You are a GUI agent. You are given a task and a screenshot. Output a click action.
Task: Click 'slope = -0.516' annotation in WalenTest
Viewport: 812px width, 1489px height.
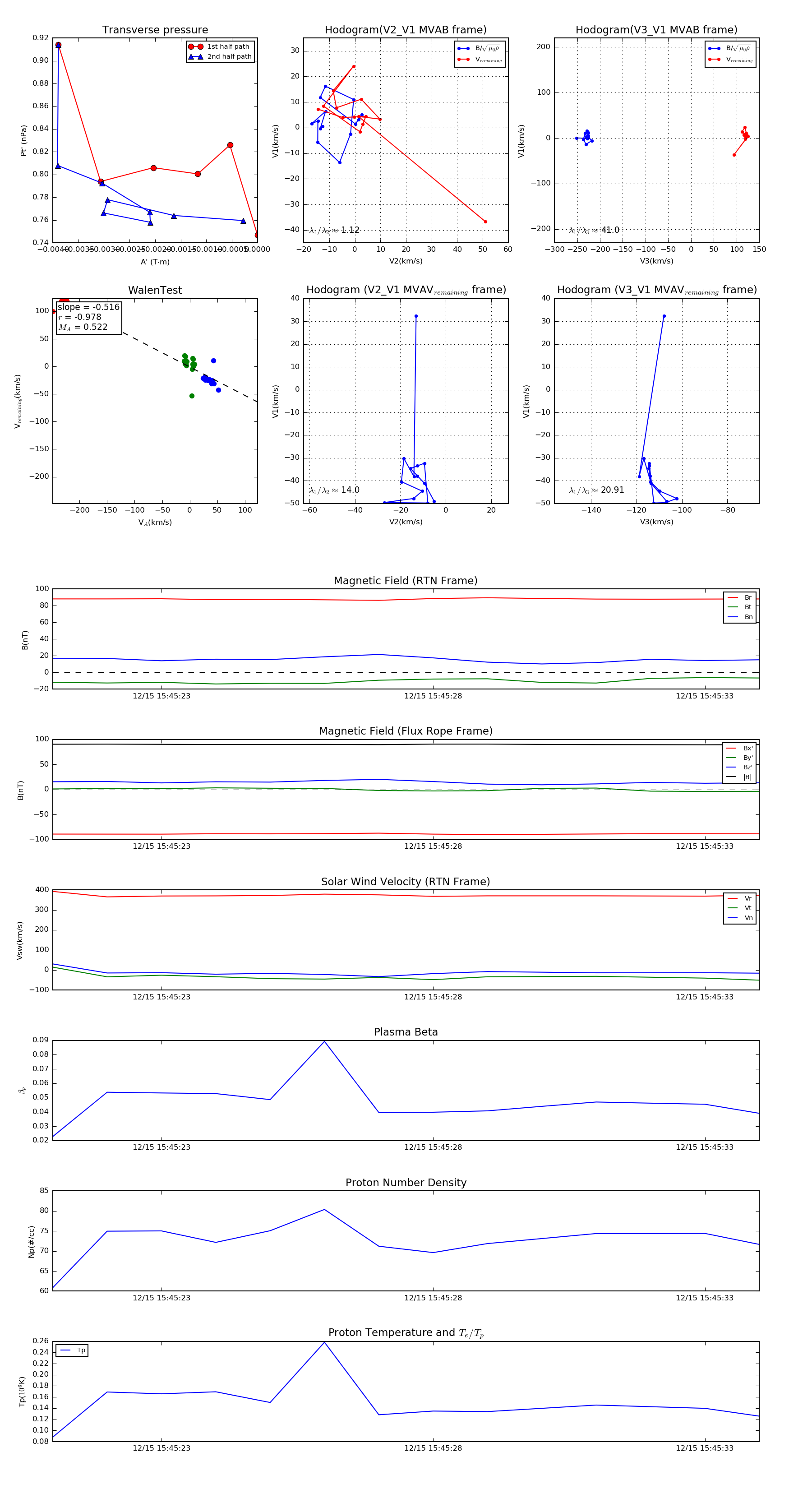[88, 307]
